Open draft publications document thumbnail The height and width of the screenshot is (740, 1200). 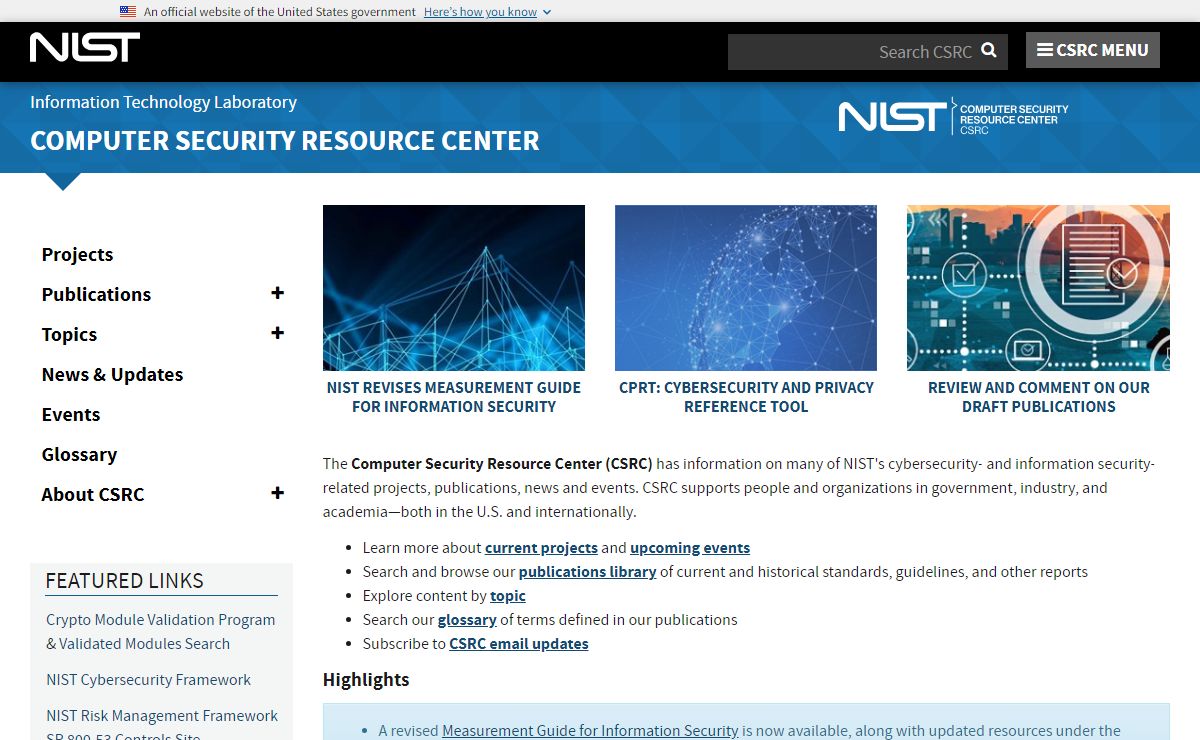(x=1038, y=288)
